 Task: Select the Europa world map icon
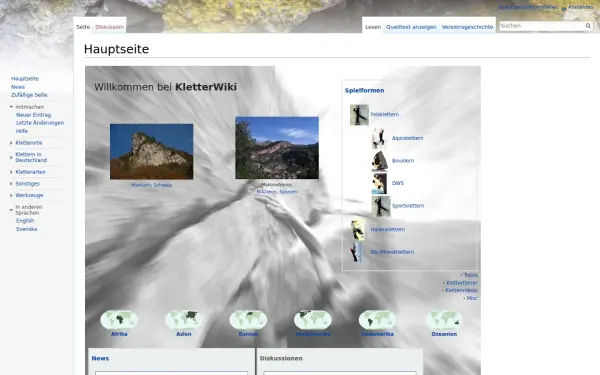tap(248, 320)
